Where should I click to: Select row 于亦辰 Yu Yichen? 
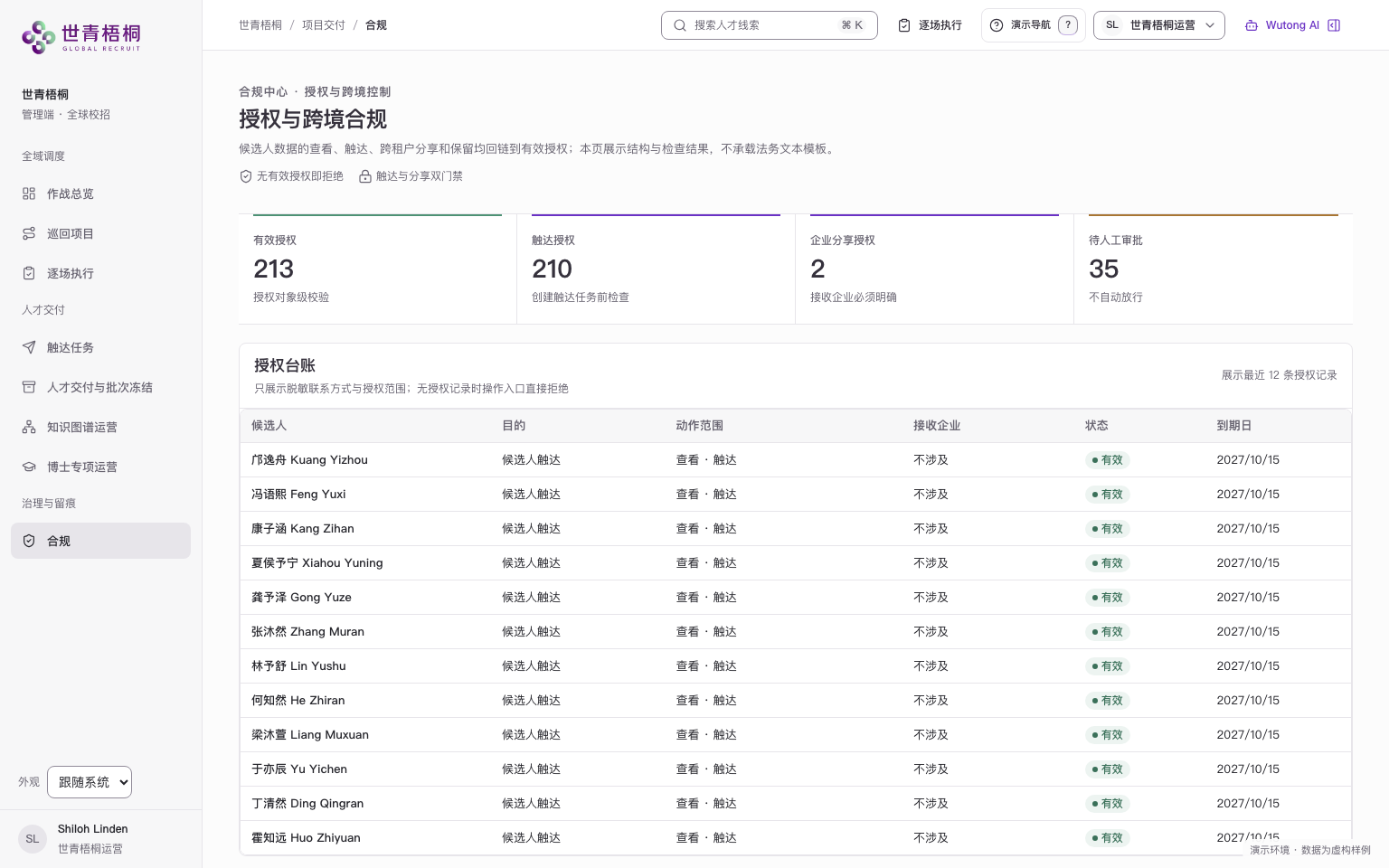796,769
